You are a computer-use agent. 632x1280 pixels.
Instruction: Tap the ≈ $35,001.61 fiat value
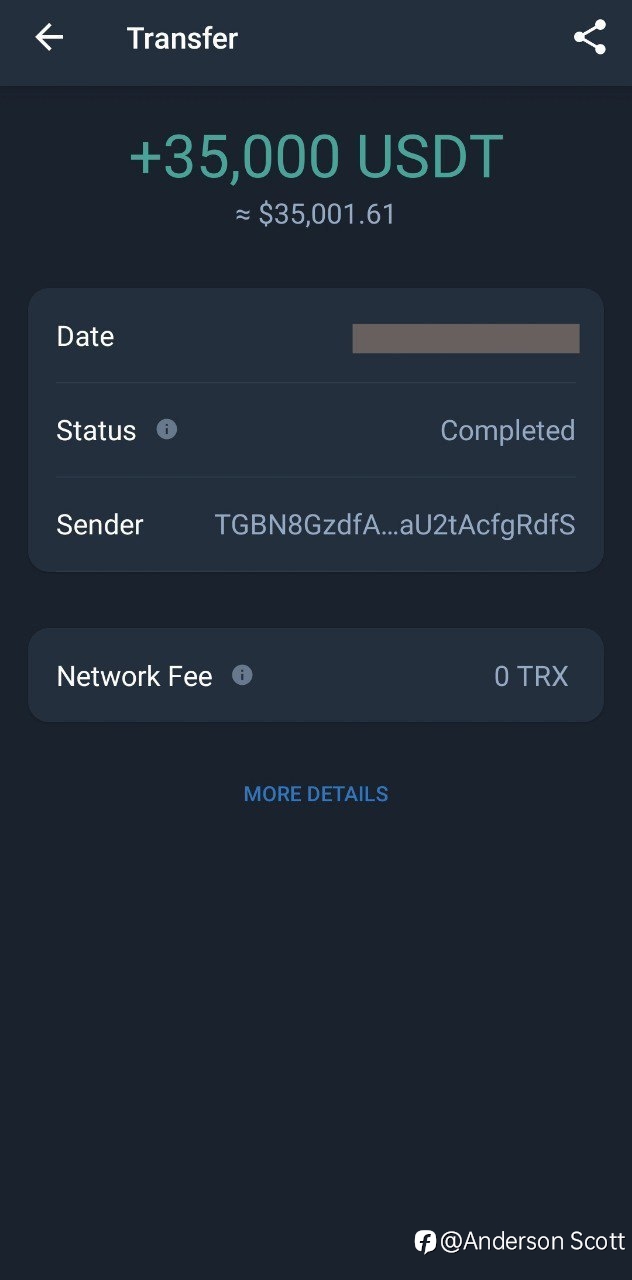click(316, 214)
